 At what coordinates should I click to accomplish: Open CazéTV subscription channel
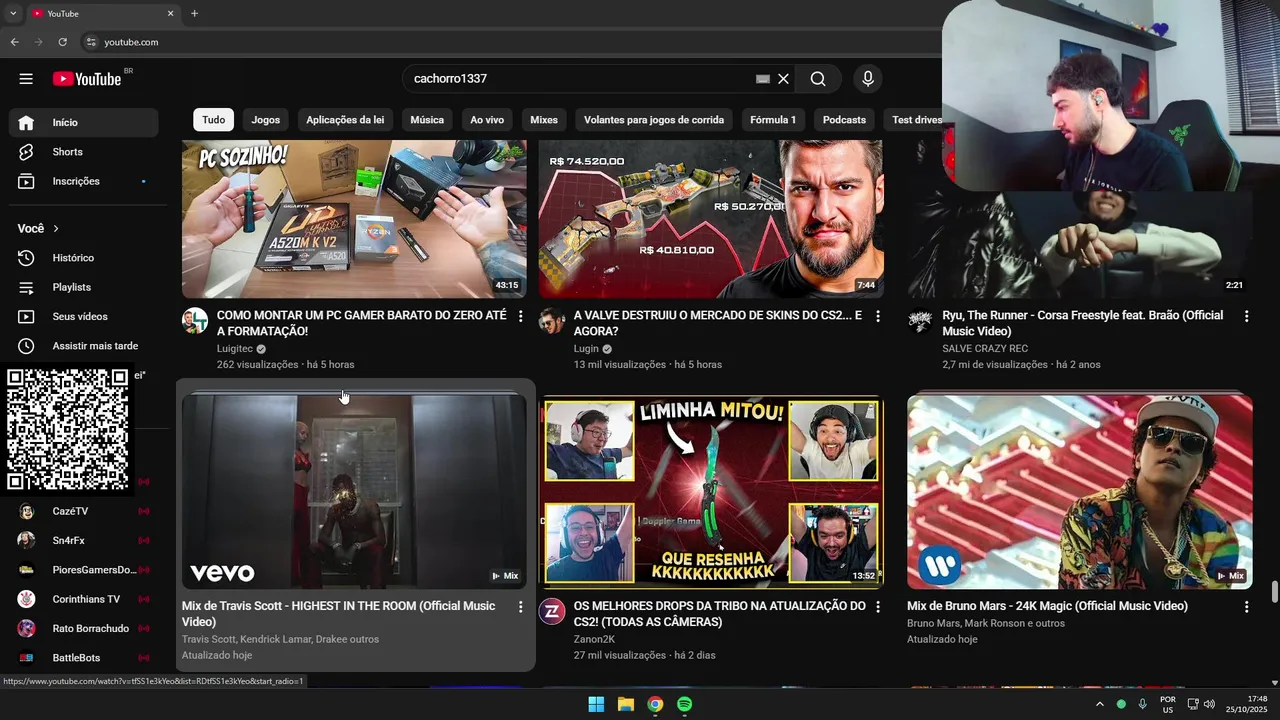tap(84, 511)
